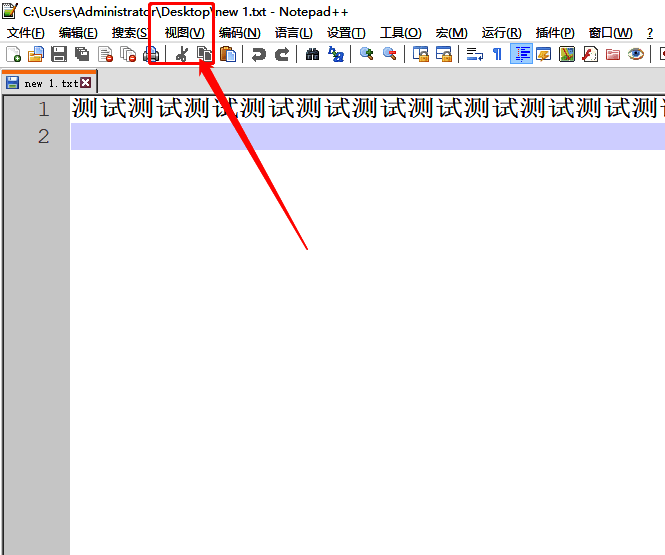
Task: Click the Print toolbar icon
Action: click(151, 54)
